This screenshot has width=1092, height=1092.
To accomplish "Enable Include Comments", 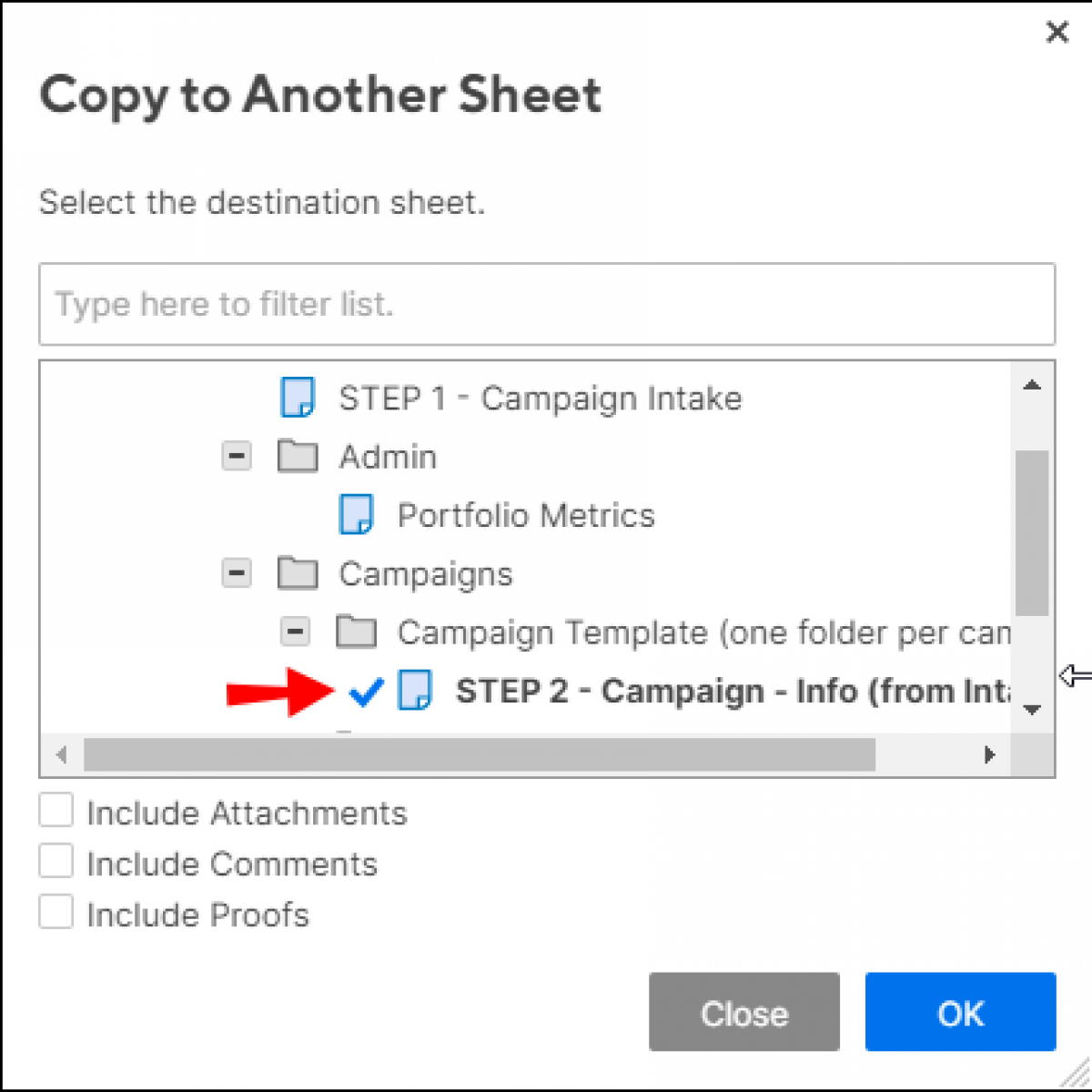I will point(56,860).
